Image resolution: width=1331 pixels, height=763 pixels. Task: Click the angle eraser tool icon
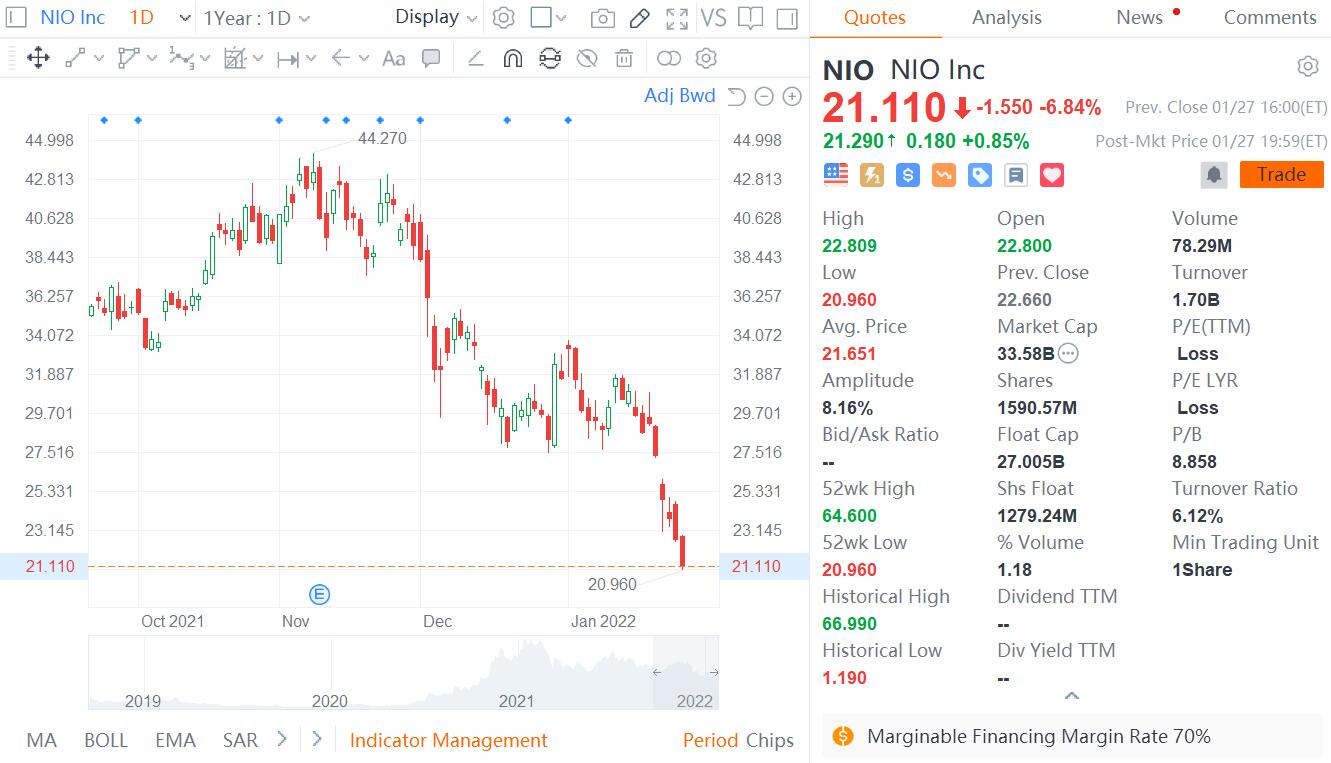click(475, 58)
